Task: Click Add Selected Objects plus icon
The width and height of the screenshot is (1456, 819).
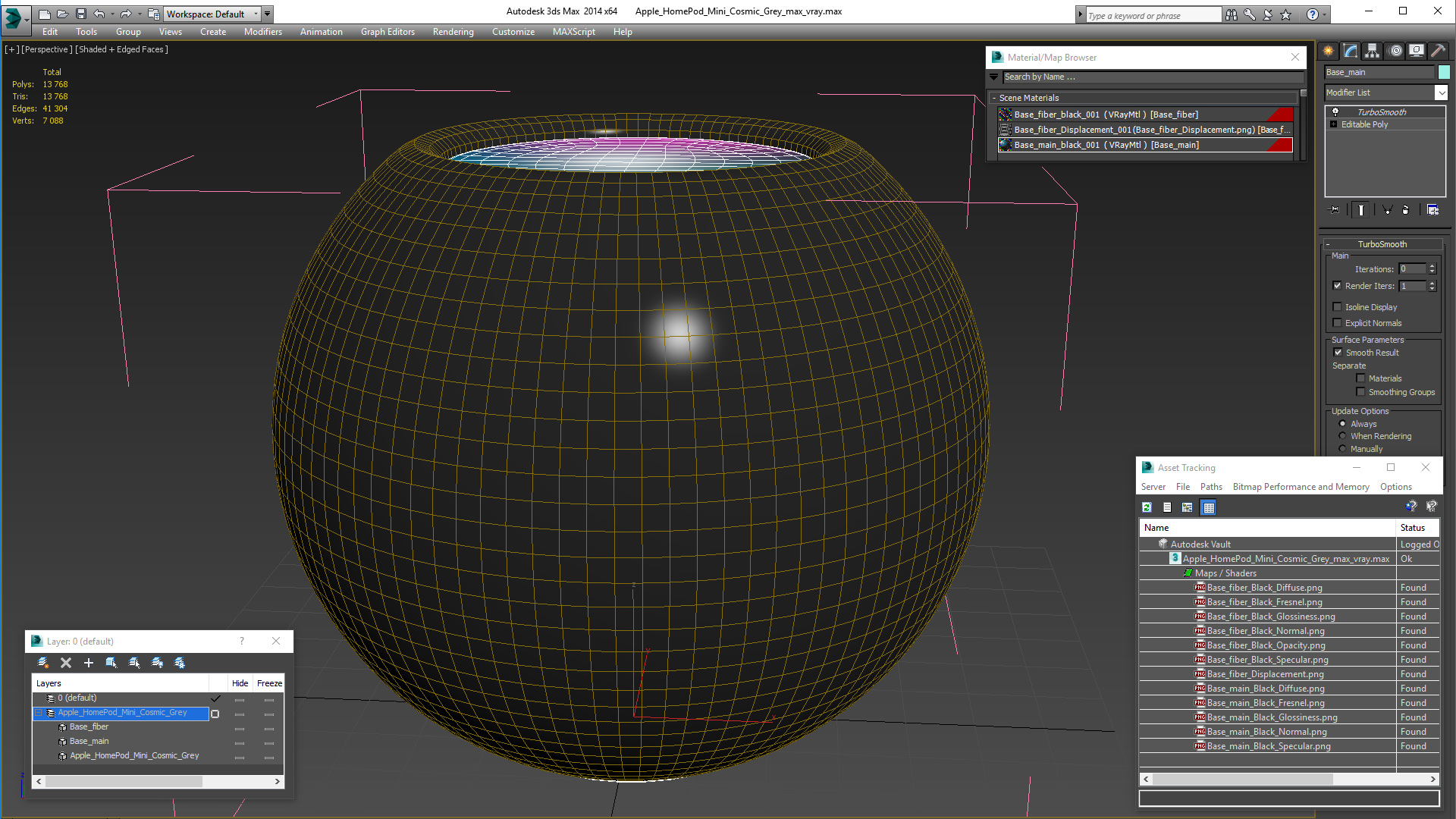Action: [88, 663]
